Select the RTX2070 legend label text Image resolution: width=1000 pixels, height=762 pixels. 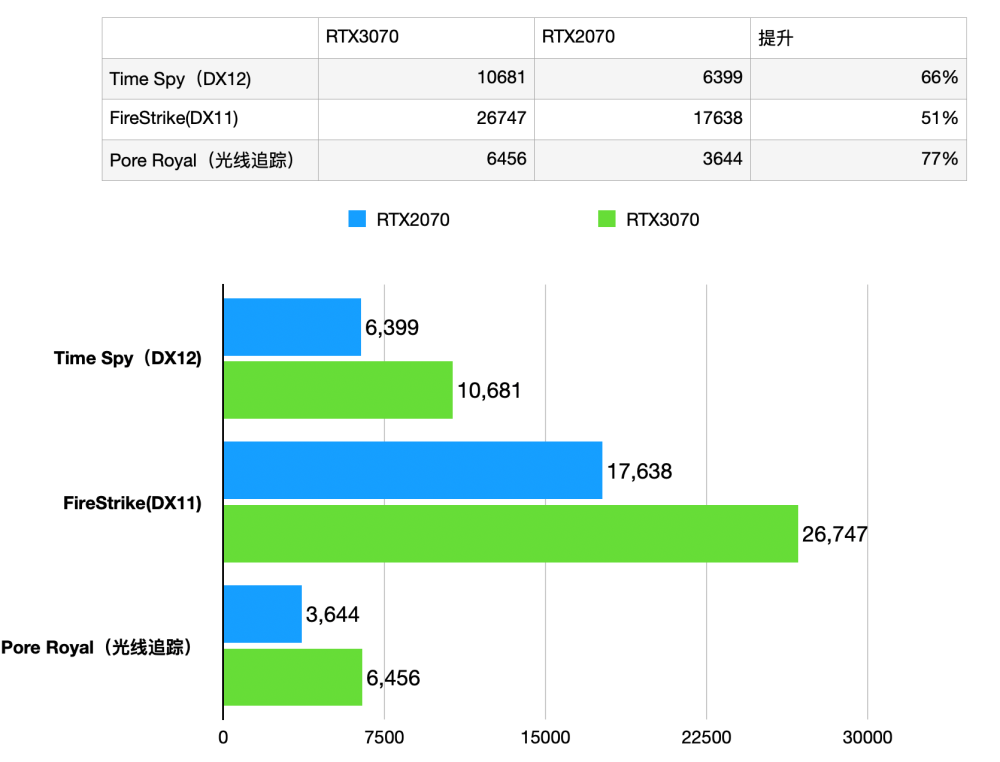click(x=413, y=220)
